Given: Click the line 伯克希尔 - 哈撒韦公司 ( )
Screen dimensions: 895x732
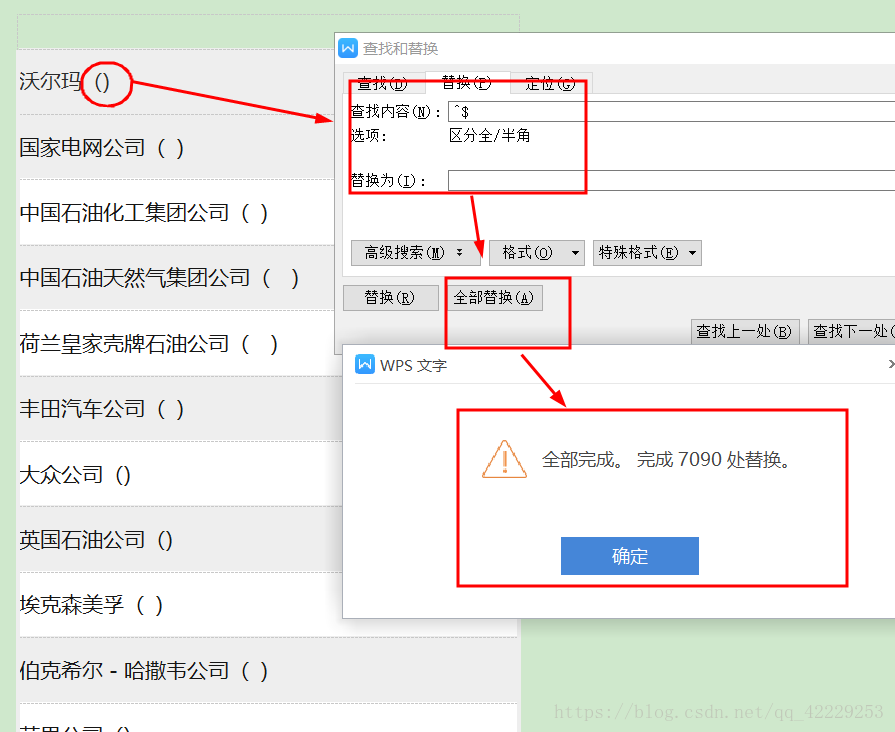Looking at the screenshot, I should pos(144,670).
